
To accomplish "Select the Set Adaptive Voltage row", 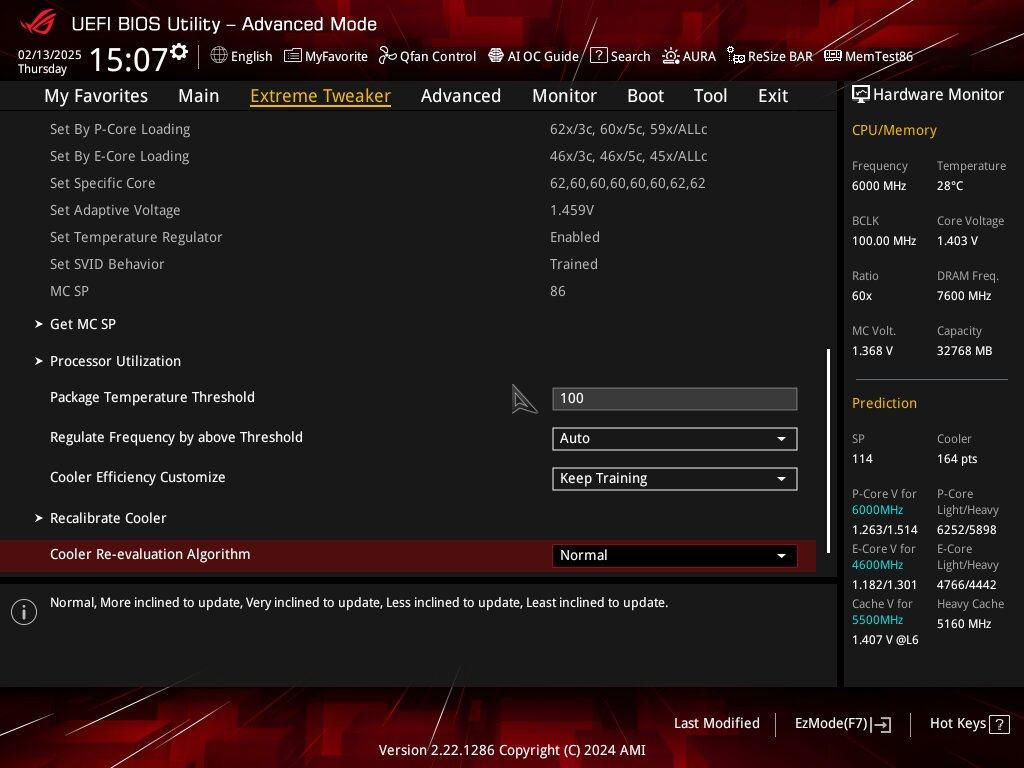I will (408, 210).
